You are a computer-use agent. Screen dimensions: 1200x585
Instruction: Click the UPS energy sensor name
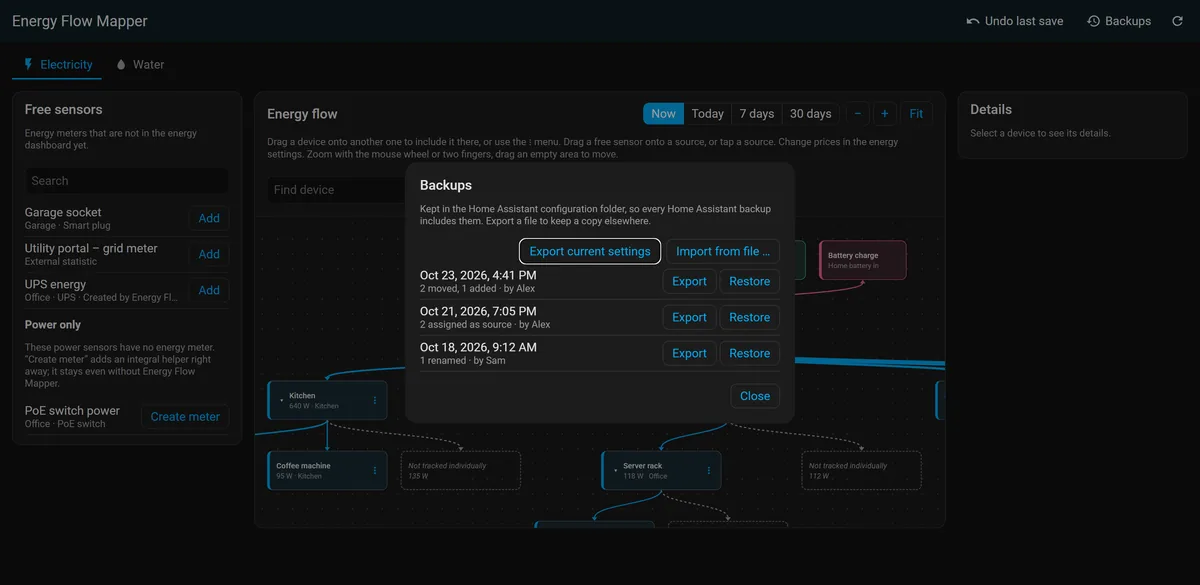pos(55,284)
